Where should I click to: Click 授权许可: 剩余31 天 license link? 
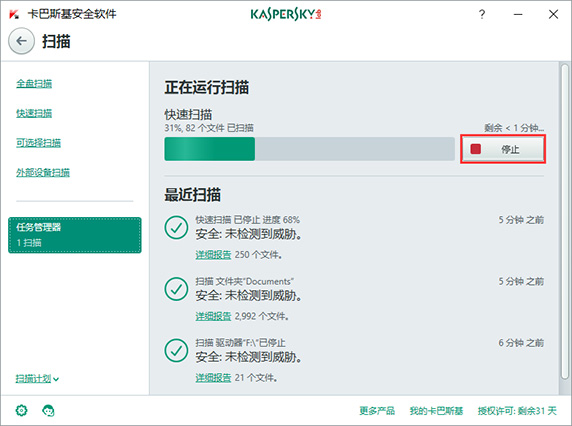[517, 411]
